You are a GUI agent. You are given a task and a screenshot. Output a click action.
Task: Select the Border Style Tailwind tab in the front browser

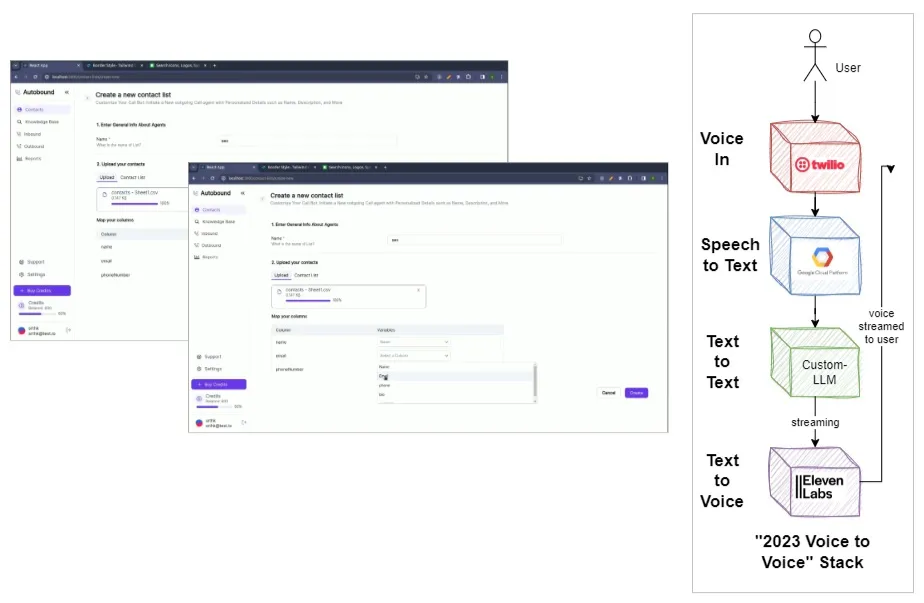click(x=289, y=167)
